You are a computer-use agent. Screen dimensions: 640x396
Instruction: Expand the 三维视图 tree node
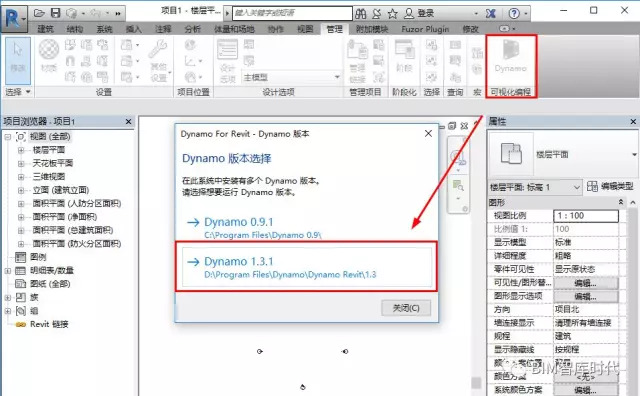click(21, 177)
